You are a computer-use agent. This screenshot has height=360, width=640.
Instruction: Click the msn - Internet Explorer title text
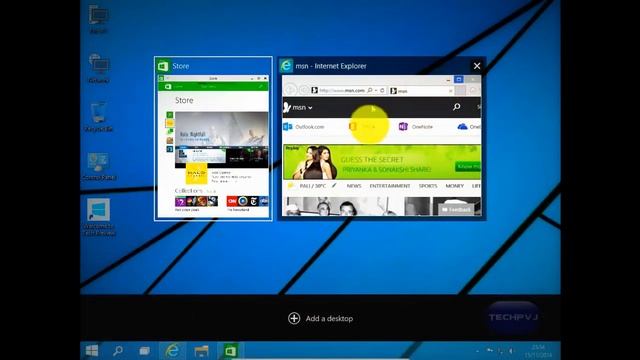(x=331, y=66)
